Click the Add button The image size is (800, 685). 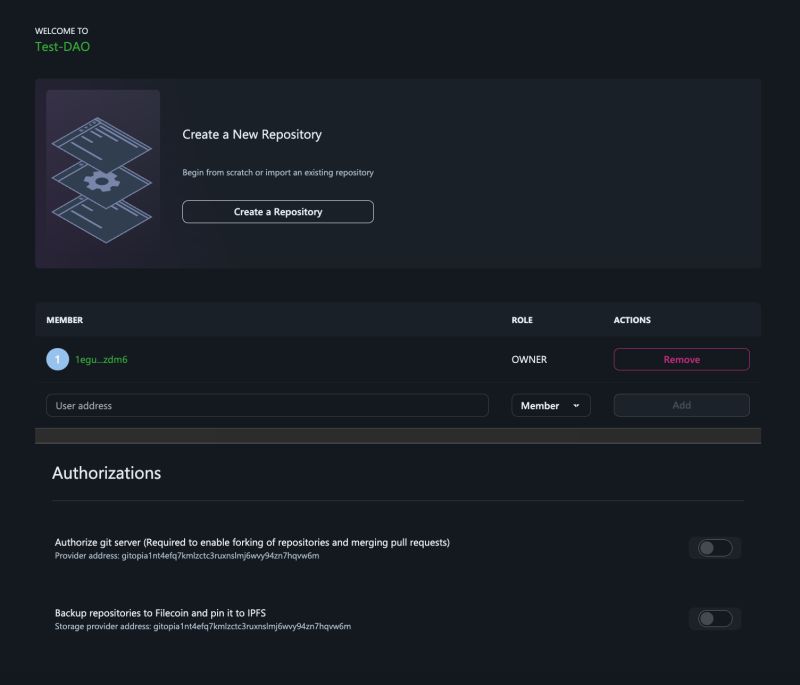[681, 405]
